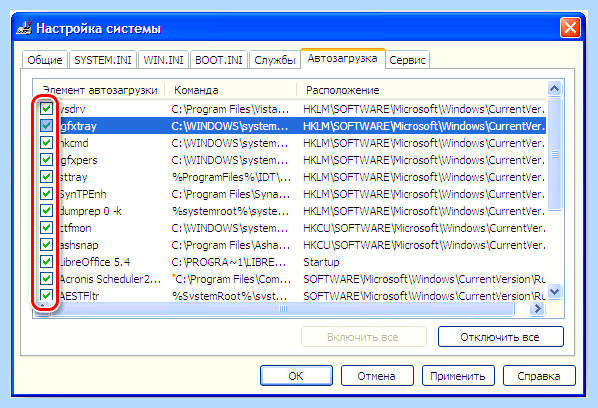Viewport: 598px width, 408px height.
Task: Click the list's scroll up arrow
Action: [x=555, y=89]
